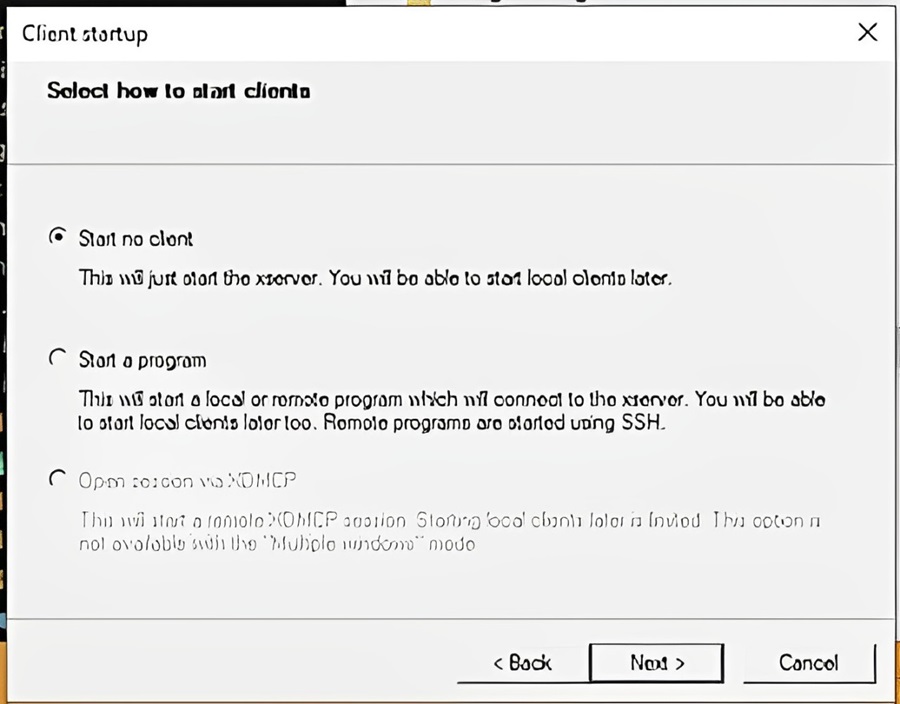Screen dimensions: 900x704
Task: Click the disabled XDMCP session radio button
Action: [x=57, y=479]
